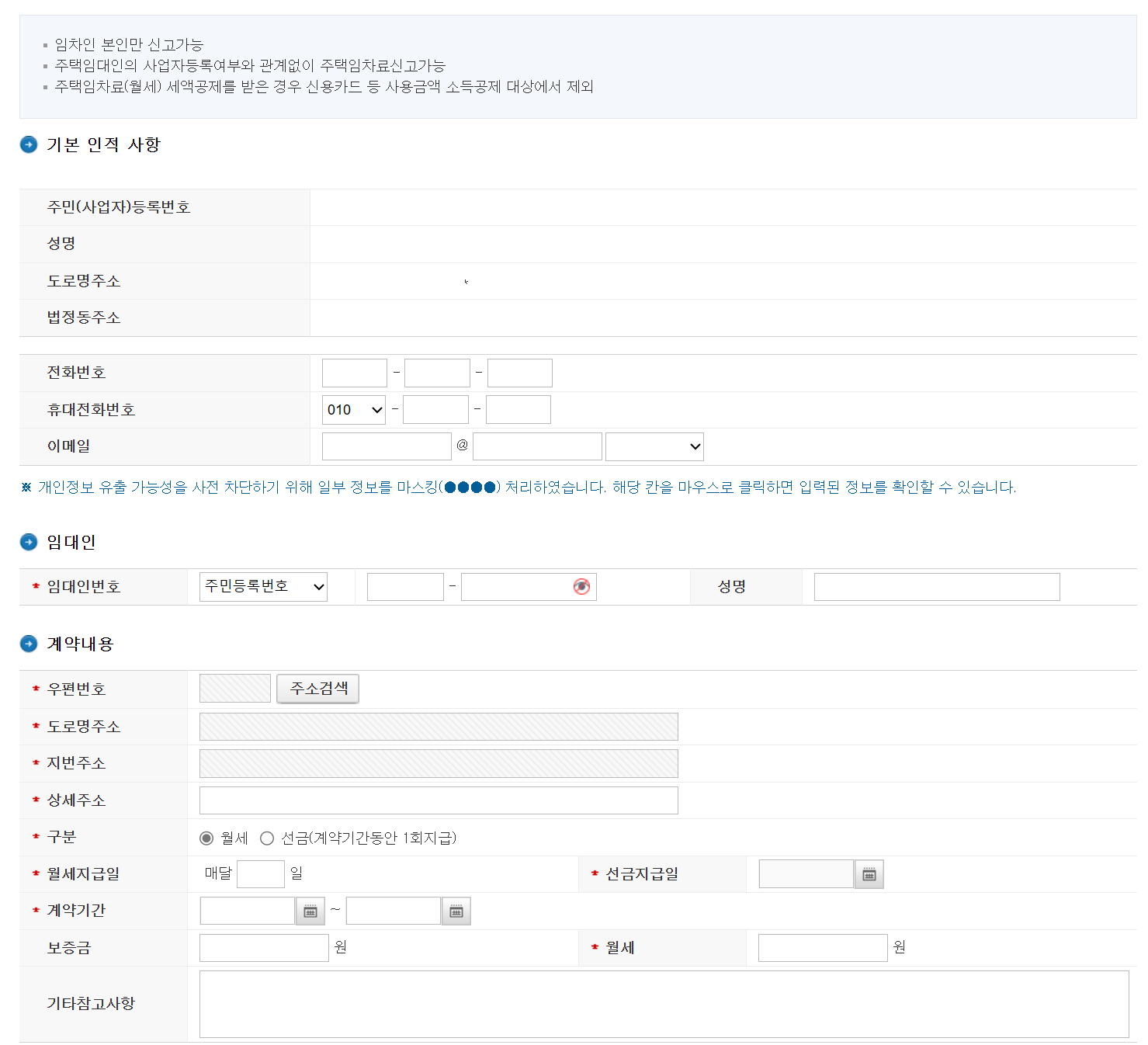Open the 주민등록번호 lessor ID type dropdown
Viewport: 1148px width, 1045px height.
[x=262, y=587]
